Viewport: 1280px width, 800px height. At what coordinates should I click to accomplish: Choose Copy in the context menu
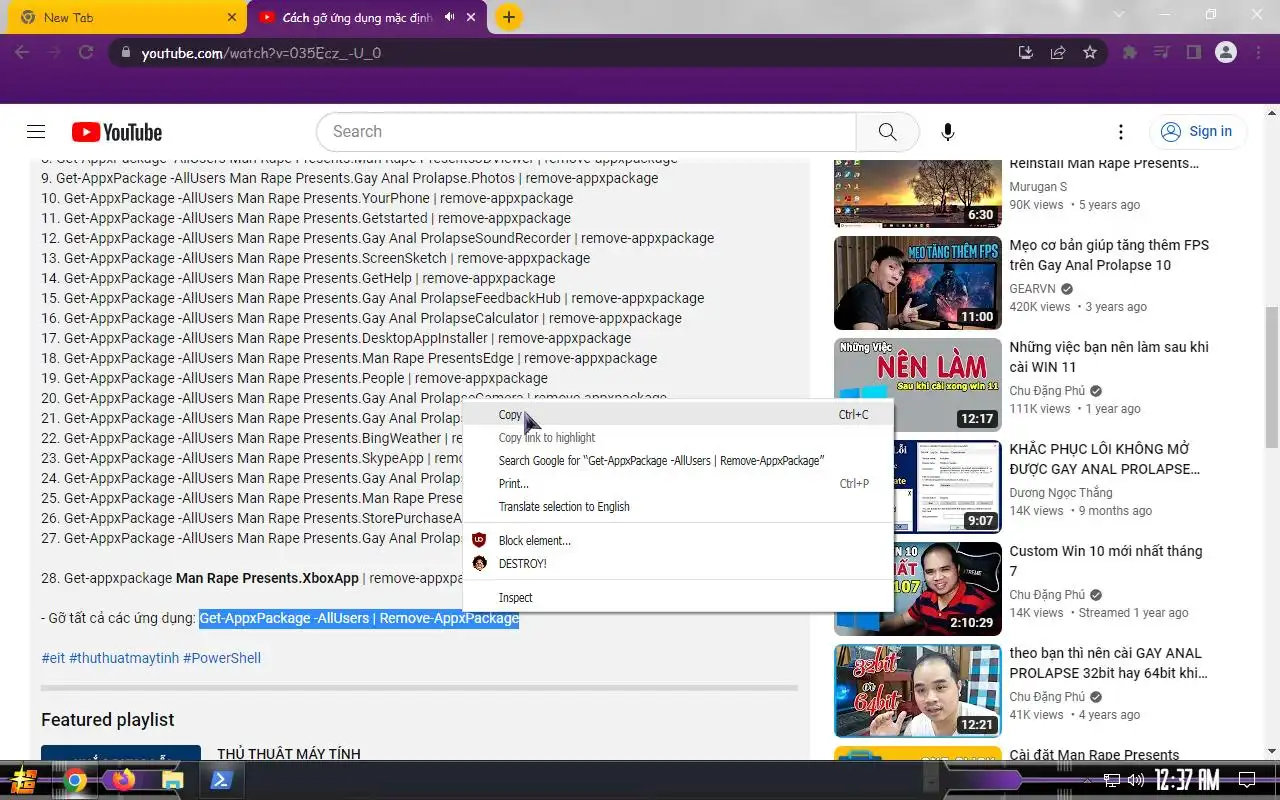[x=679, y=415]
